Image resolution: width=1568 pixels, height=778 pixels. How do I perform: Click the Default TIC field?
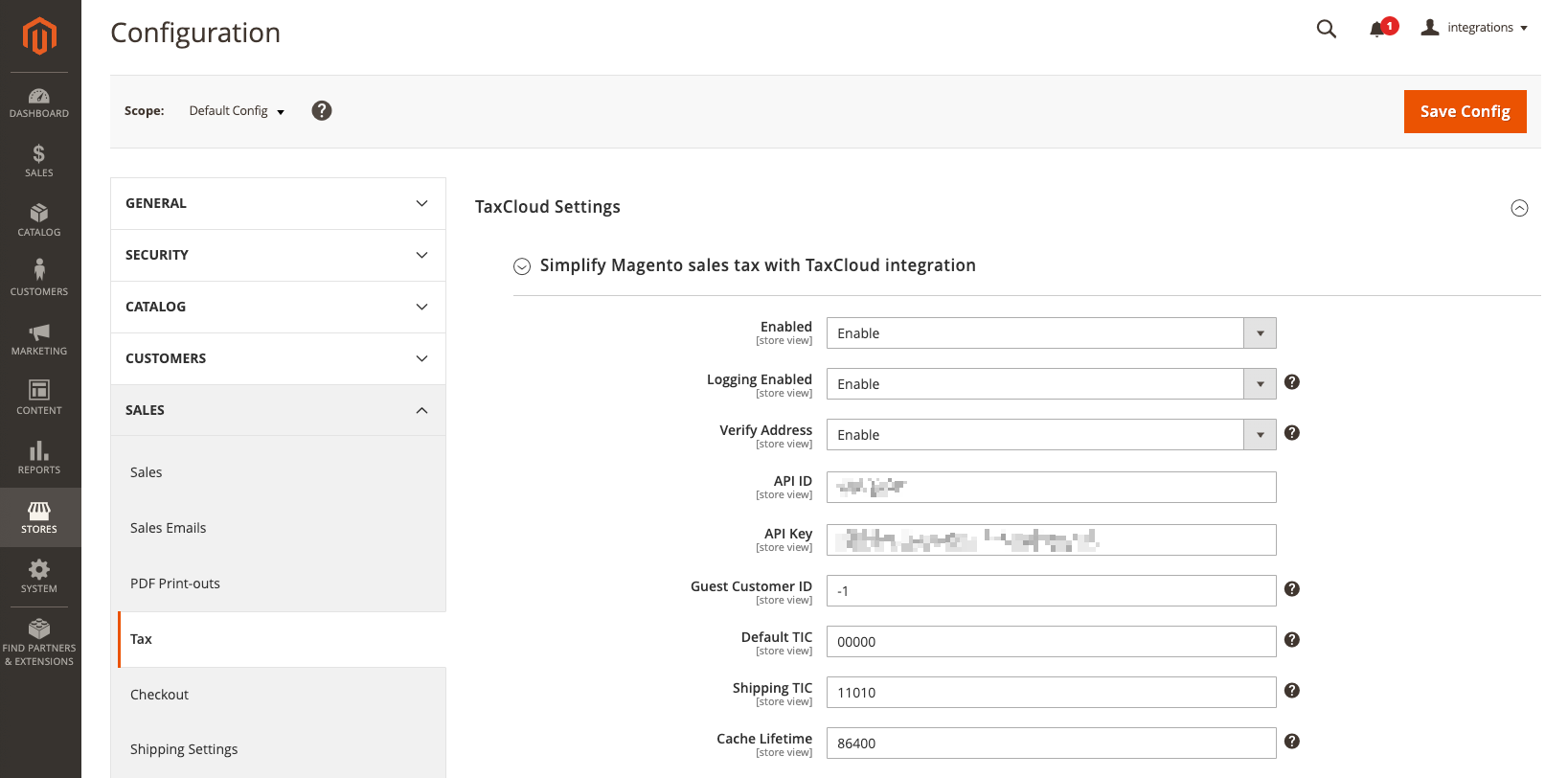(x=1051, y=641)
